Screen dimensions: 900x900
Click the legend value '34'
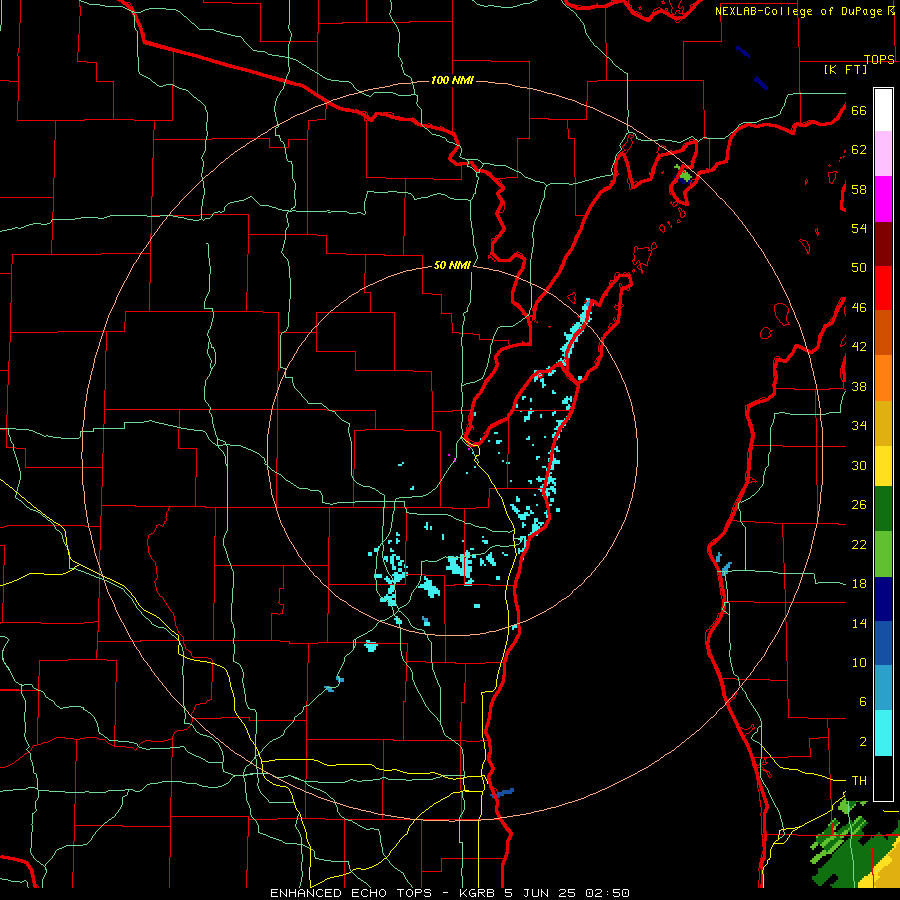coord(859,426)
